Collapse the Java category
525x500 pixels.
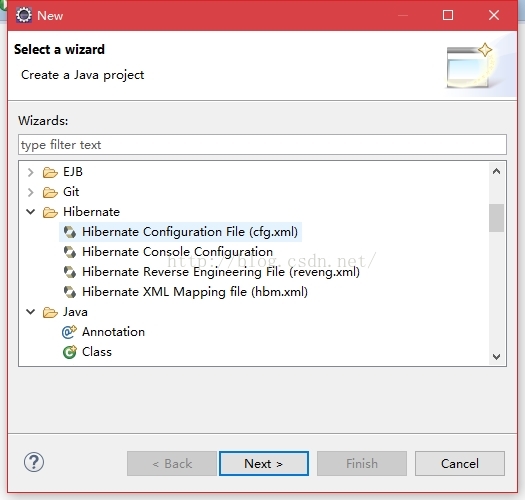coord(30,312)
